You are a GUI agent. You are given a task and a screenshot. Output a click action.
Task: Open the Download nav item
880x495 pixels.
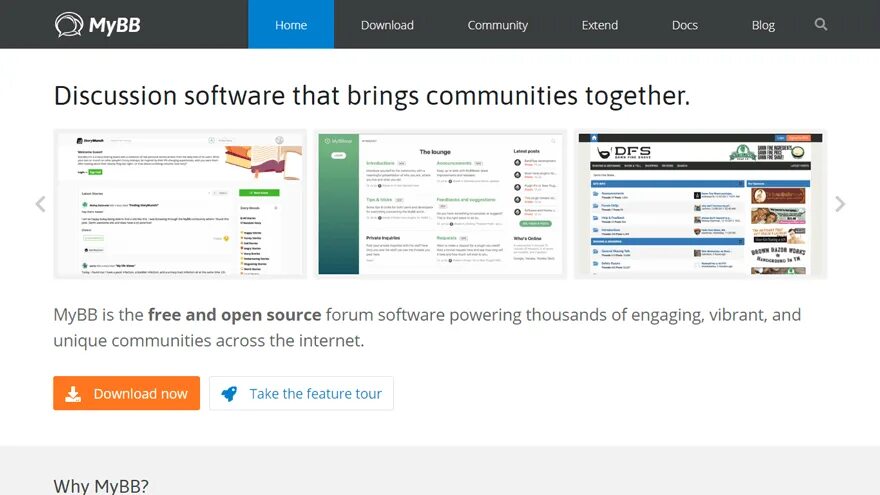[387, 25]
